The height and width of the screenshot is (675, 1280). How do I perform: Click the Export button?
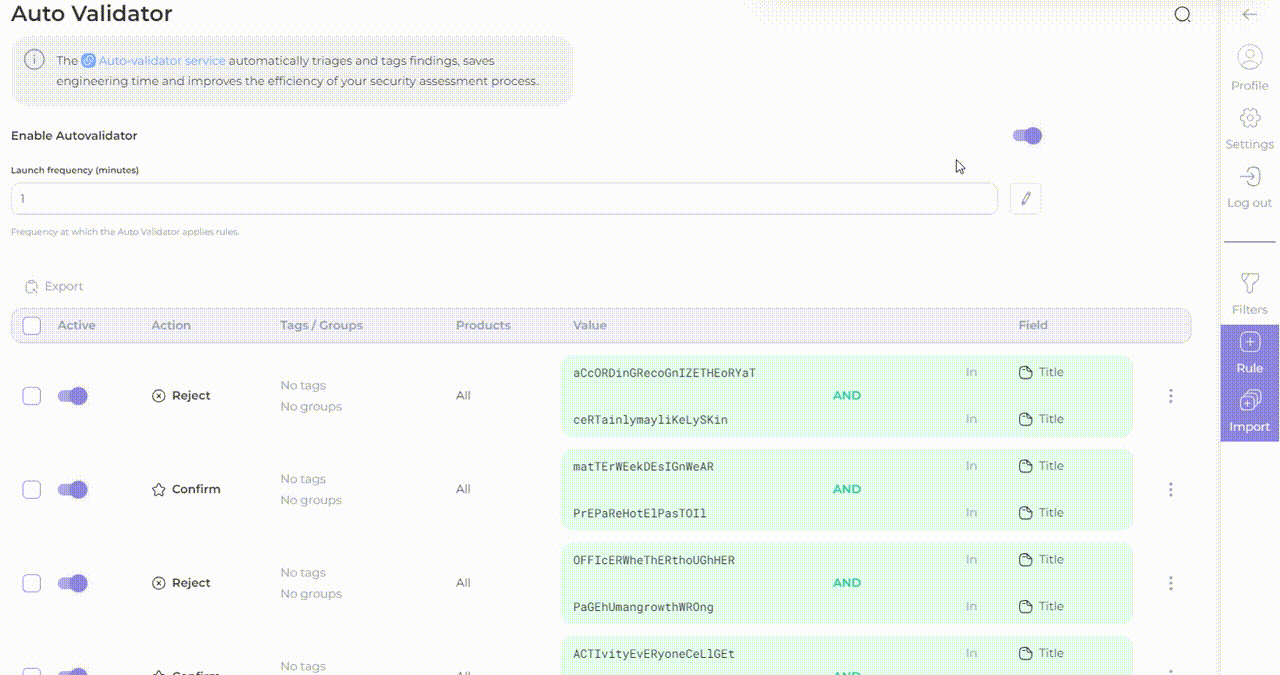click(x=54, y=286)
